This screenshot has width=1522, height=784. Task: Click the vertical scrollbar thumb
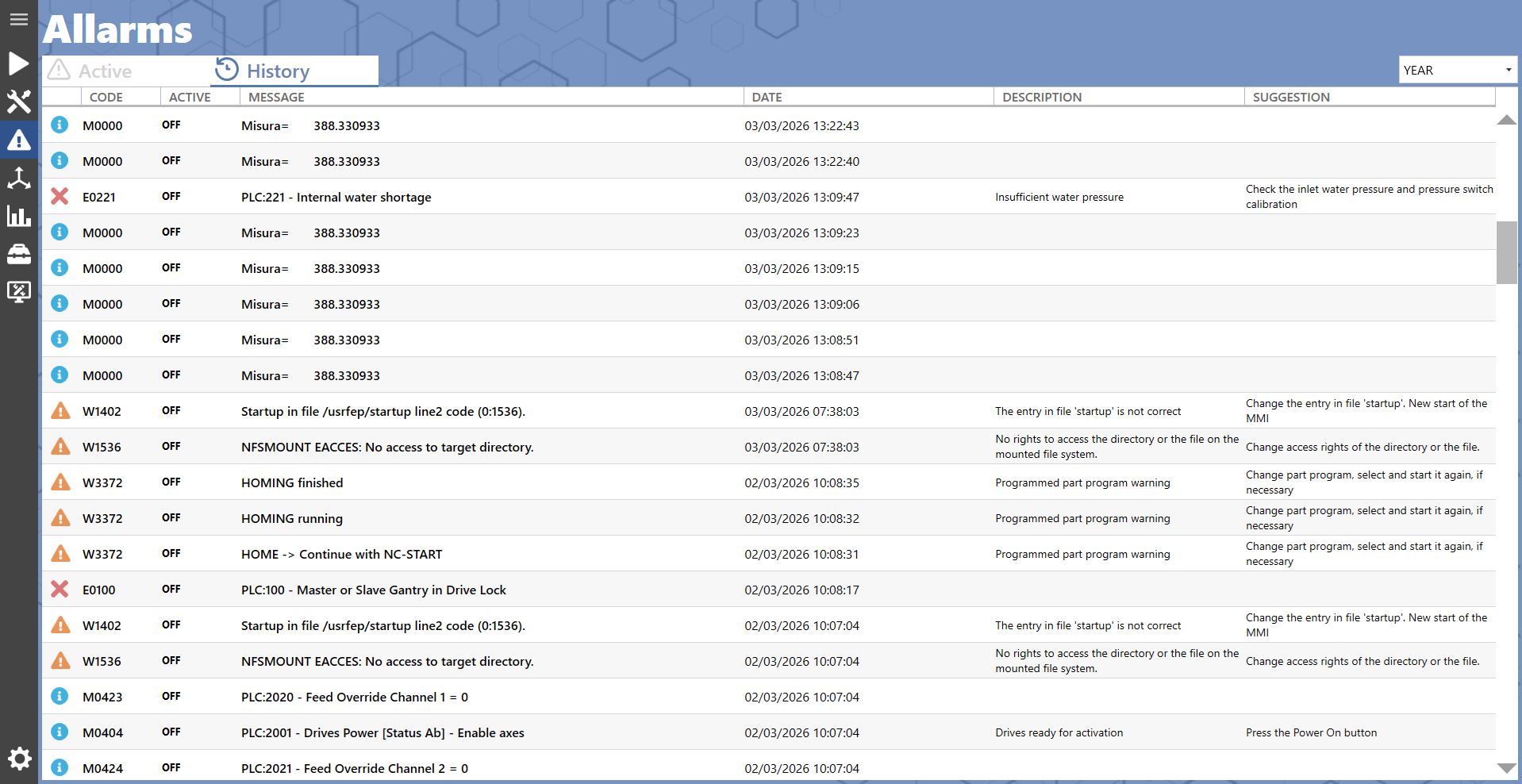tap(1506, 252)
